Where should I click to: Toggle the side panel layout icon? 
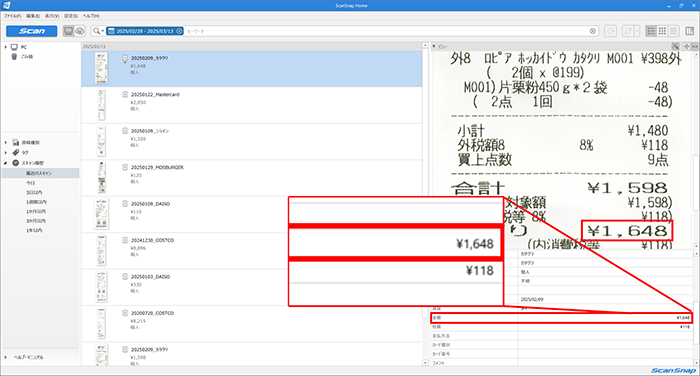690,31
